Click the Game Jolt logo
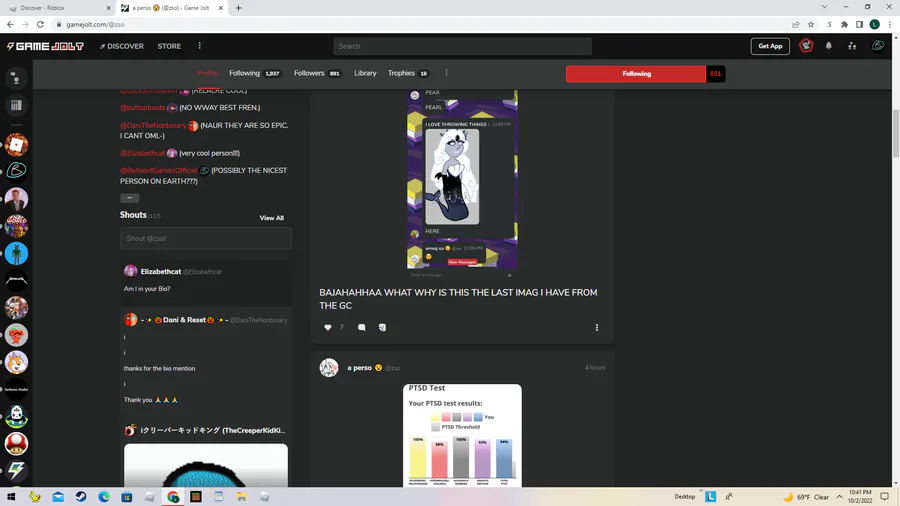The height and width of the screenshot is (506, 900). tap(45, 46)
